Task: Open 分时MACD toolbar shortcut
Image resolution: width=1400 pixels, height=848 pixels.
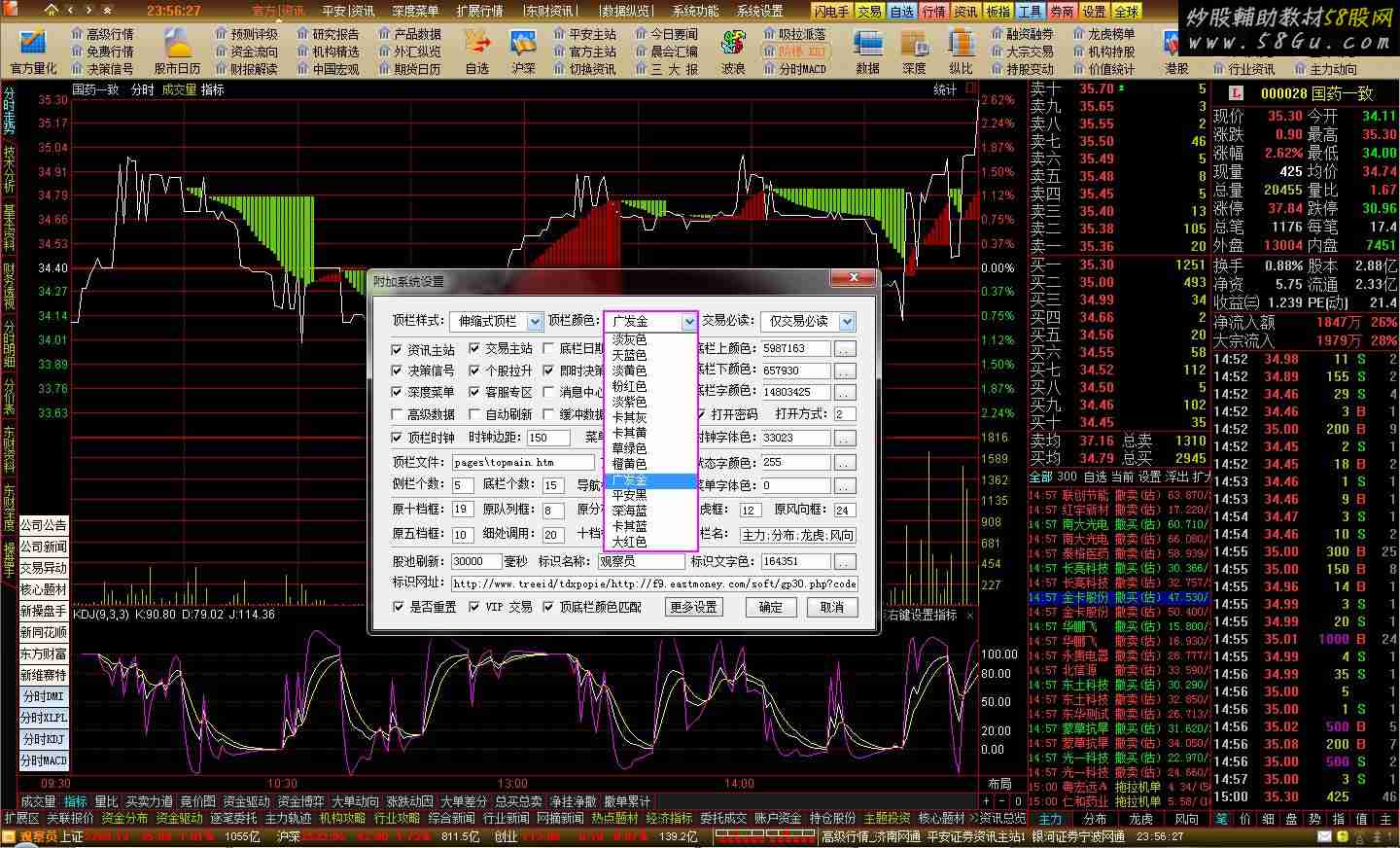Action: tap(794, 69)
